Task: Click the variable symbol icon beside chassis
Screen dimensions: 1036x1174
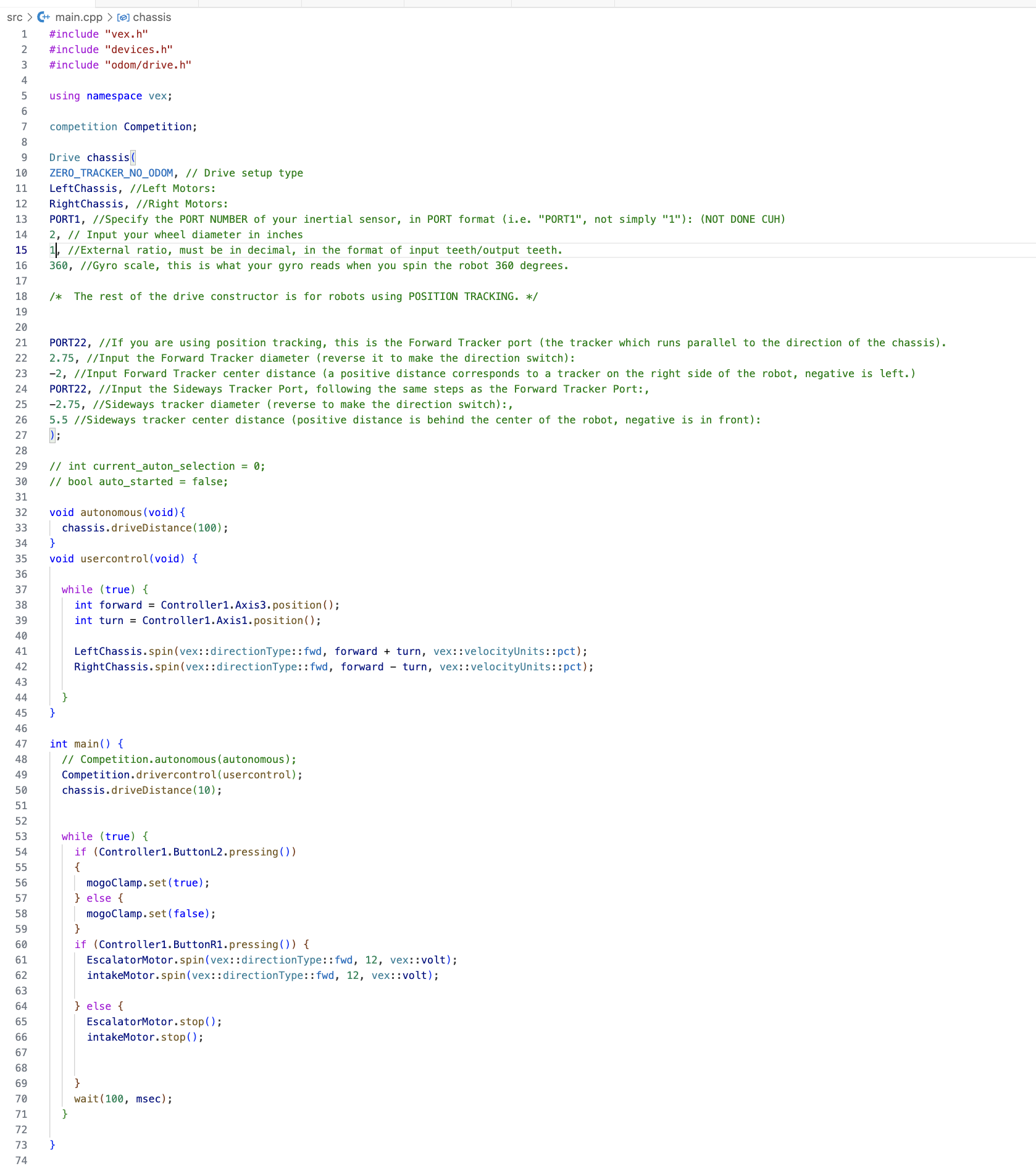Action: [x=123, y=17]
